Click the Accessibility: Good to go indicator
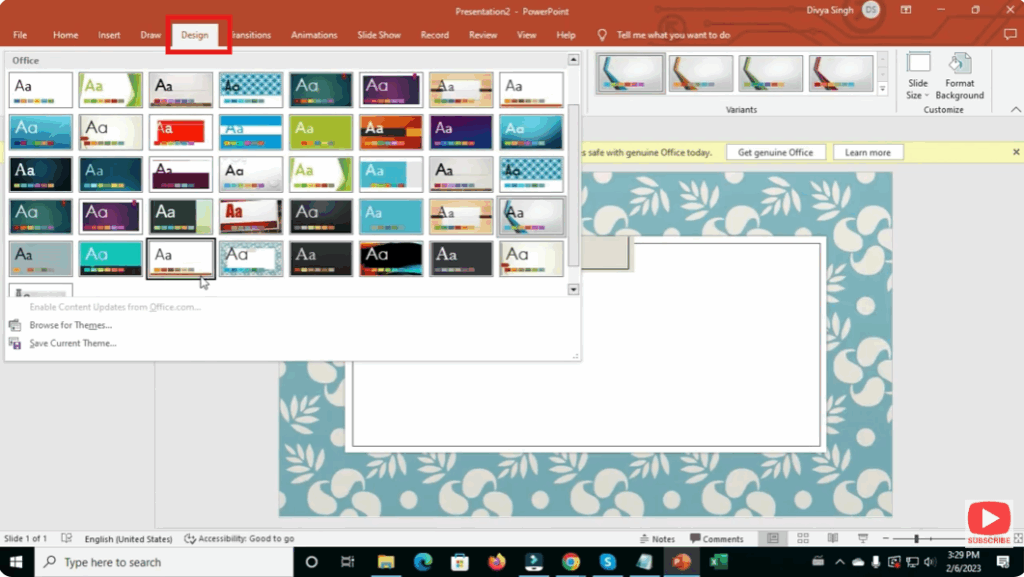 point(240,538)
